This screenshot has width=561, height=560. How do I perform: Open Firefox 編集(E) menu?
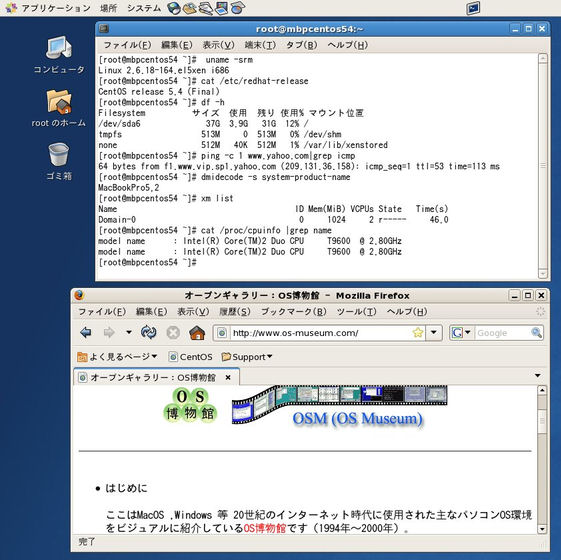click(x=151, y=312)
